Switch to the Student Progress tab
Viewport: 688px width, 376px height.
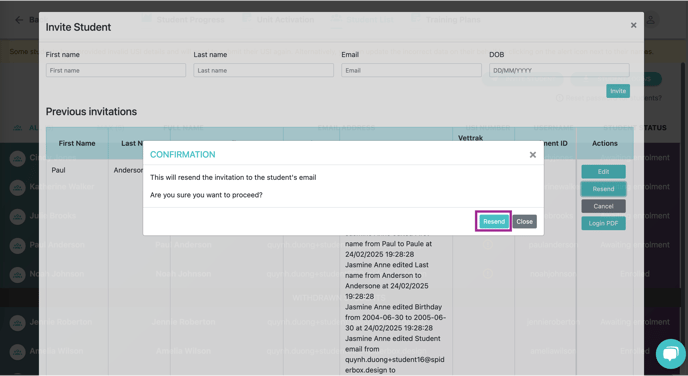(183, 20)
